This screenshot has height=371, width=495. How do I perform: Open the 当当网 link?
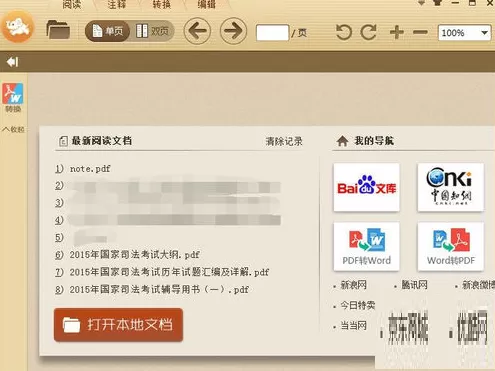353,325
